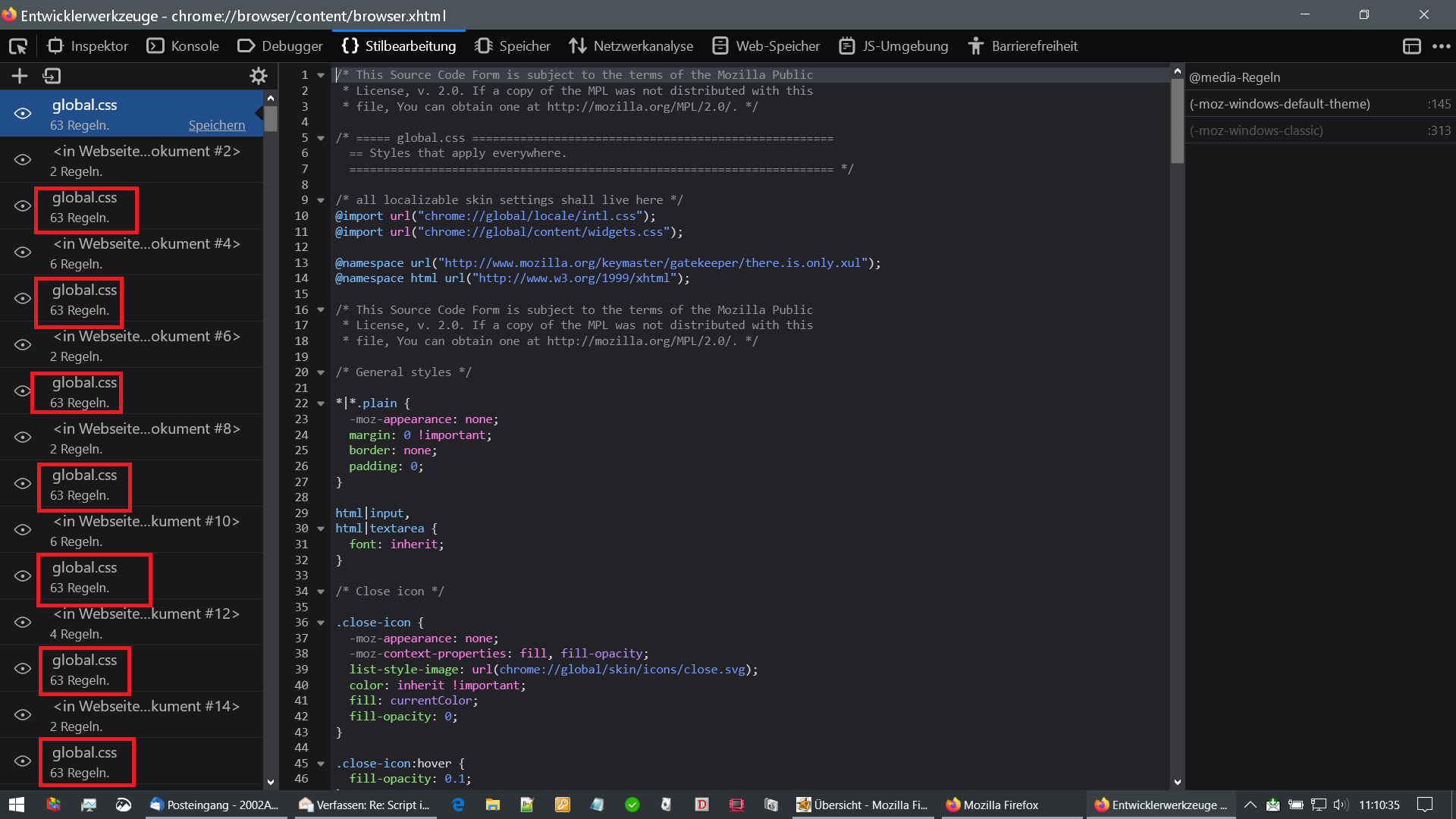Toggle visibility of the selected global.css stylesheet

pos(23,114)
